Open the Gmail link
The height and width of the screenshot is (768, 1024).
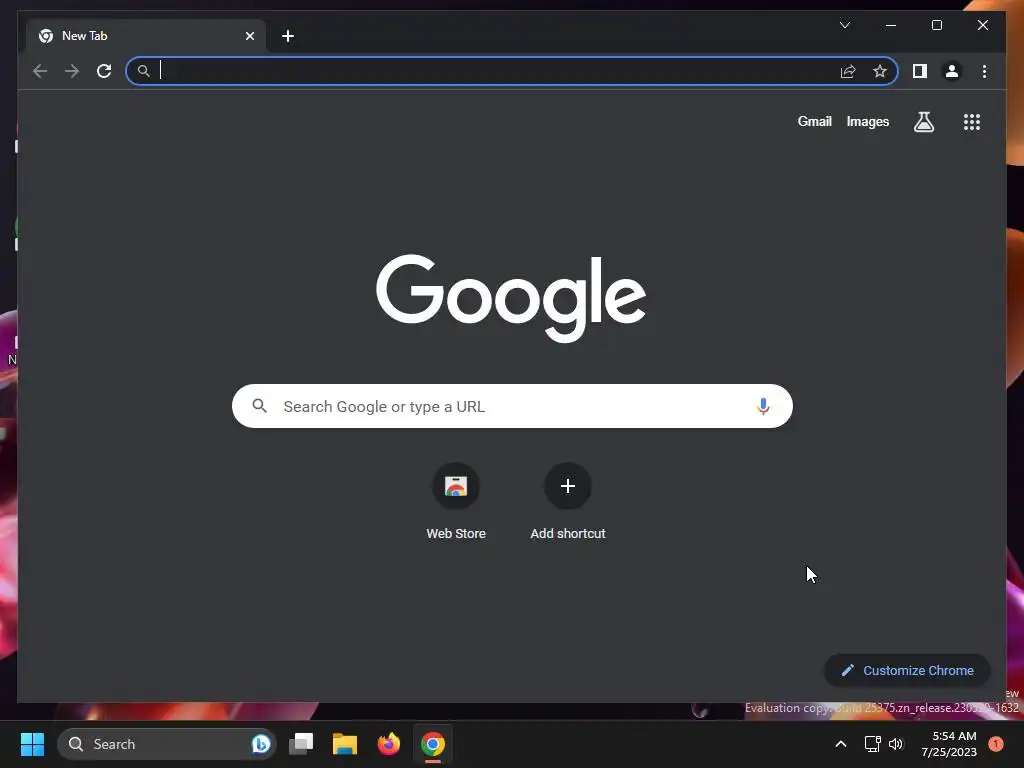814,121
